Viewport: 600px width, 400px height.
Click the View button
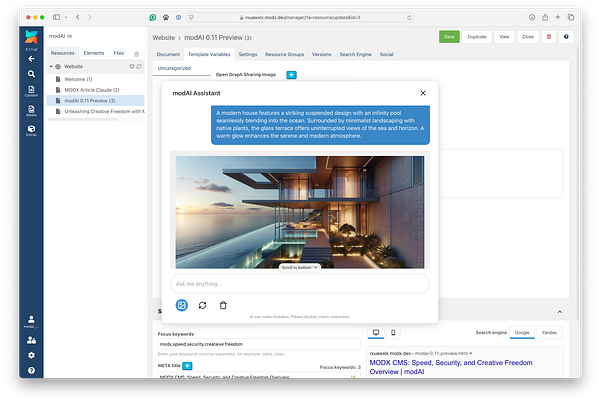504,37
